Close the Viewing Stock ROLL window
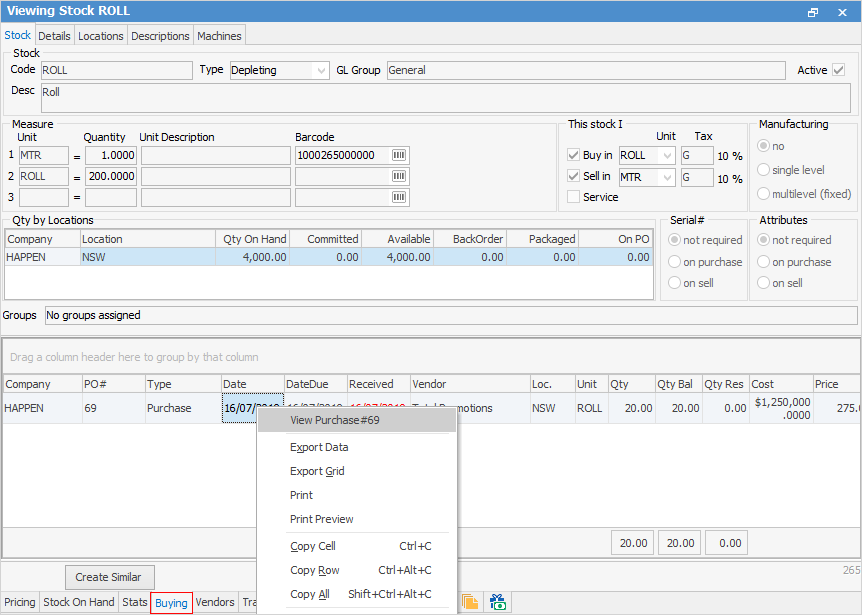 pyautogui.click(x=843, y=11)
